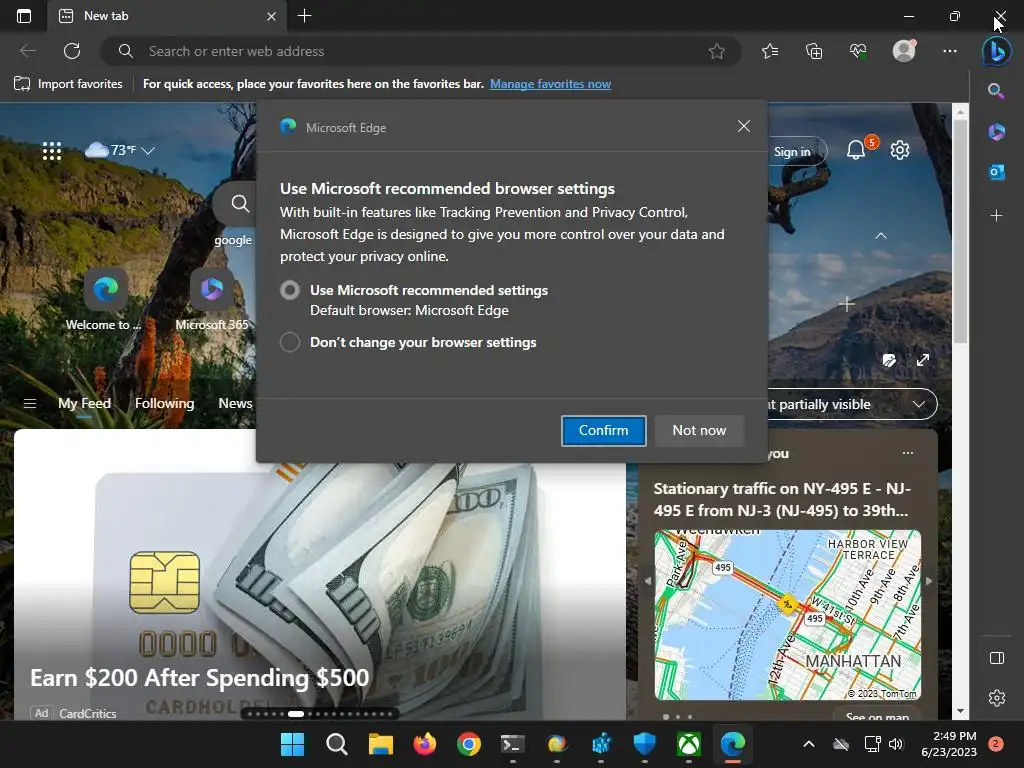Viewport: 1024px width, 768px height.
Task: Open Windows Start menu
Action: [292, 744]
